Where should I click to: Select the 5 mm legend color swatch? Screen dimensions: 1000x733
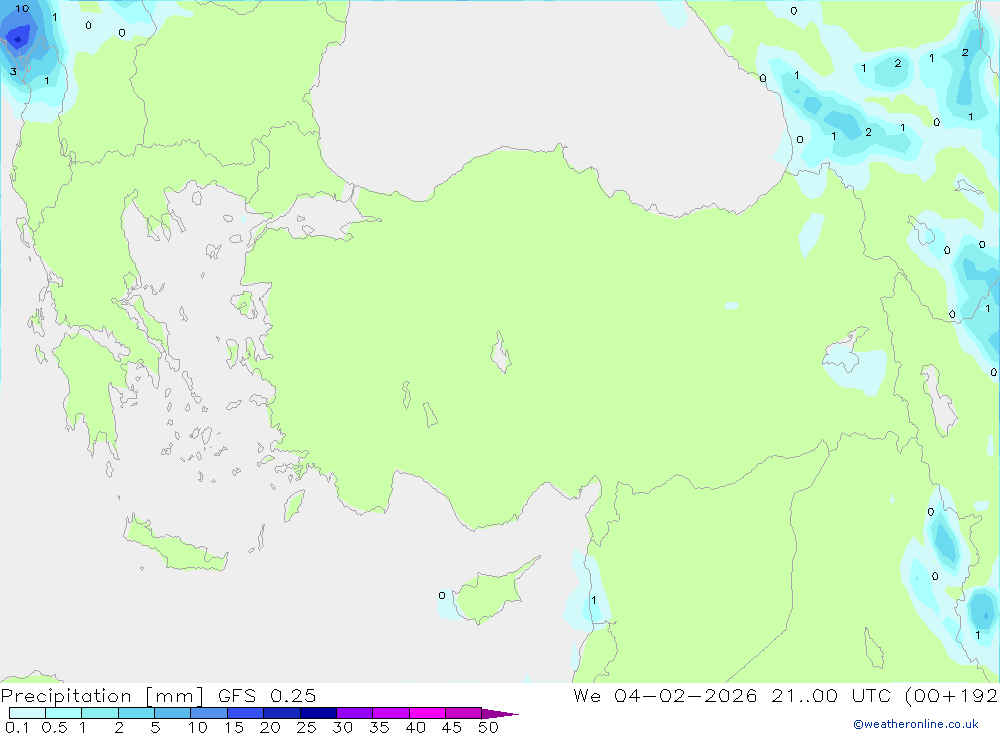(x=173, y=713)
